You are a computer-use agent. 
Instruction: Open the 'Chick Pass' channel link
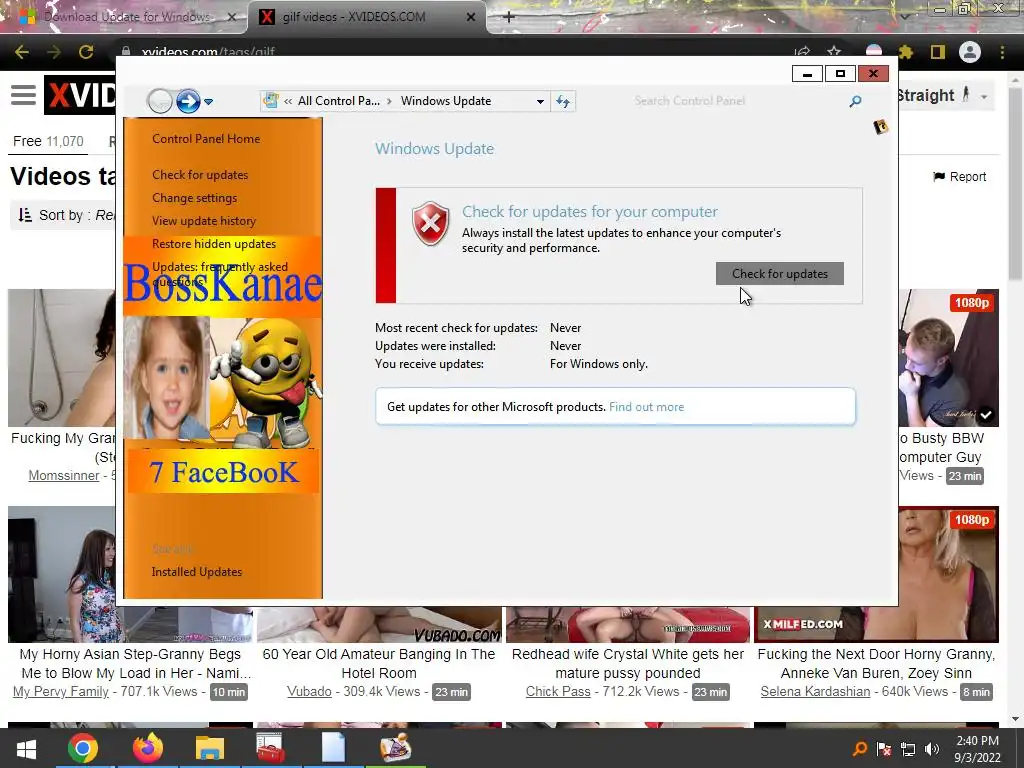[558, 692]
